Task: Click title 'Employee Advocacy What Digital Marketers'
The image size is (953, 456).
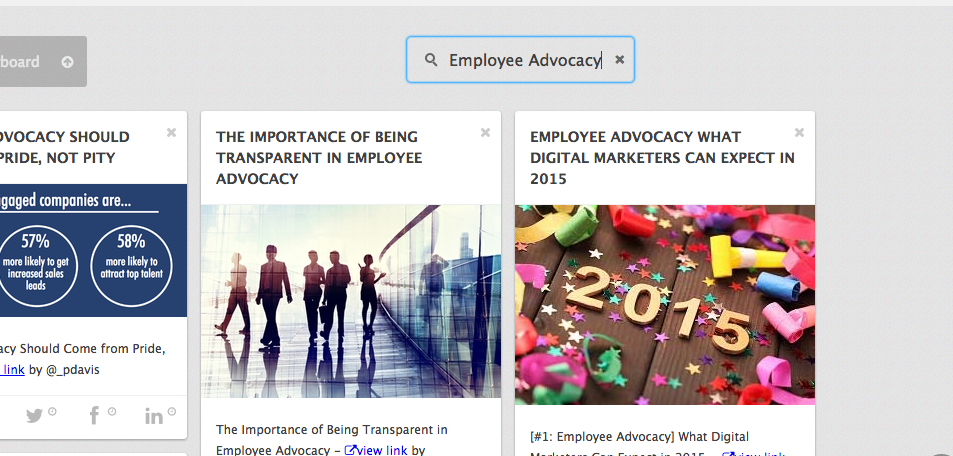Action: click(x=662, y=157)
